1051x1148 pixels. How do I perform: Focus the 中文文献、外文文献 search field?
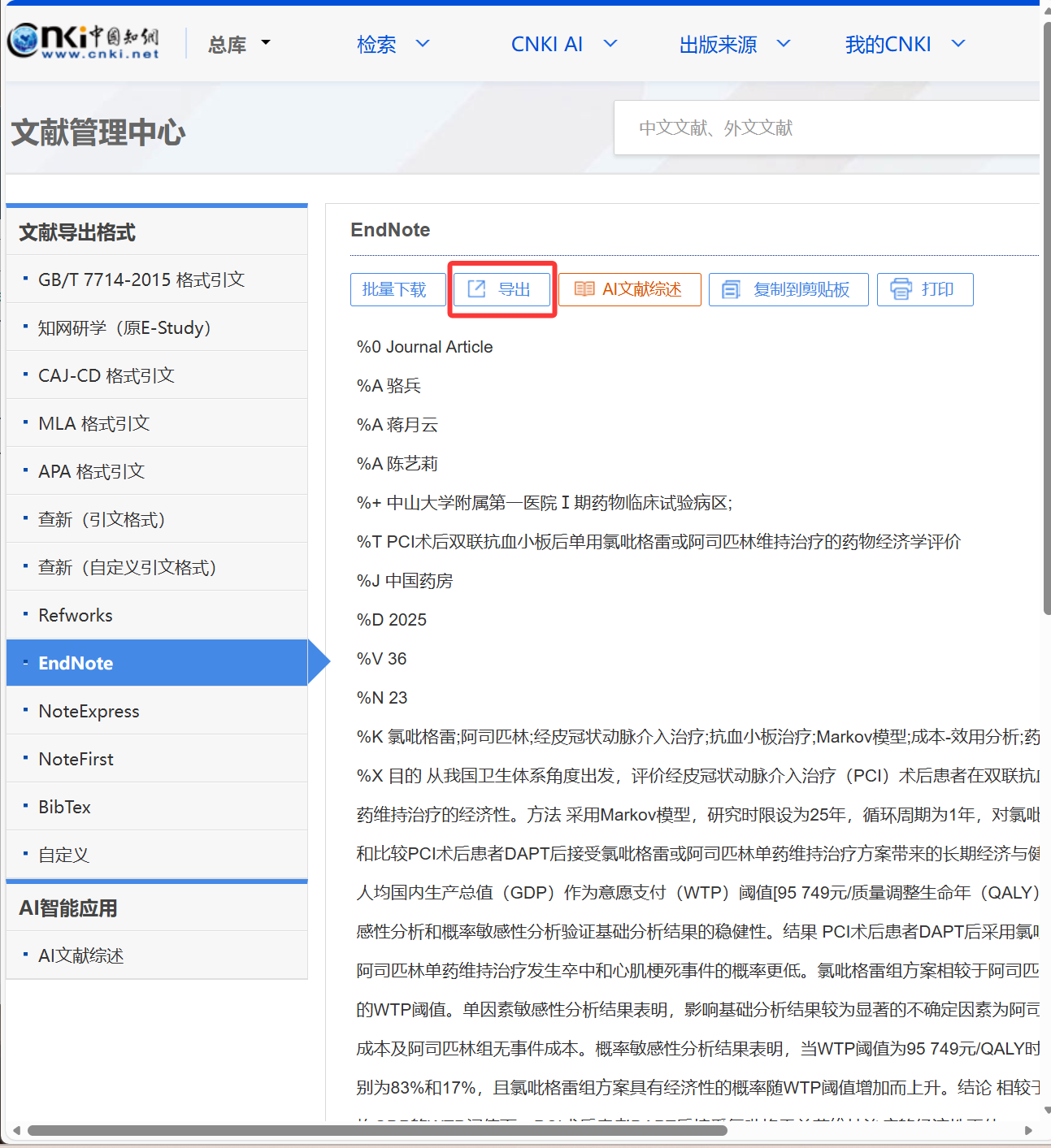click(827, 128)
